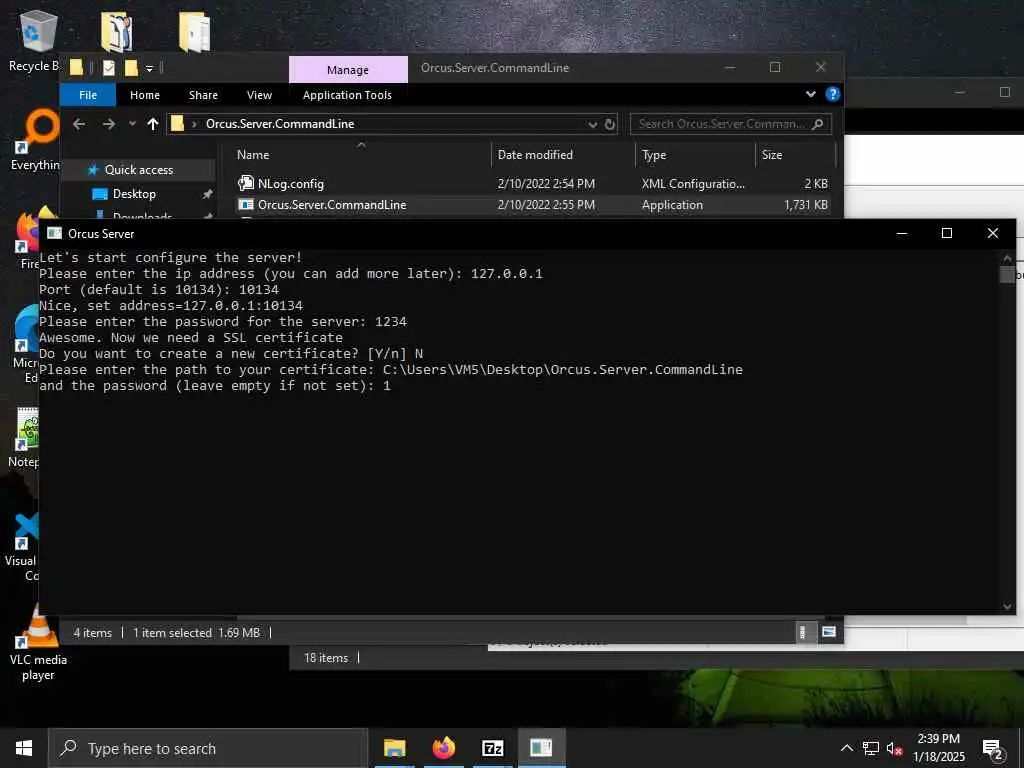Open the Visual Studio Code desktop shortcut

point(25,547)
